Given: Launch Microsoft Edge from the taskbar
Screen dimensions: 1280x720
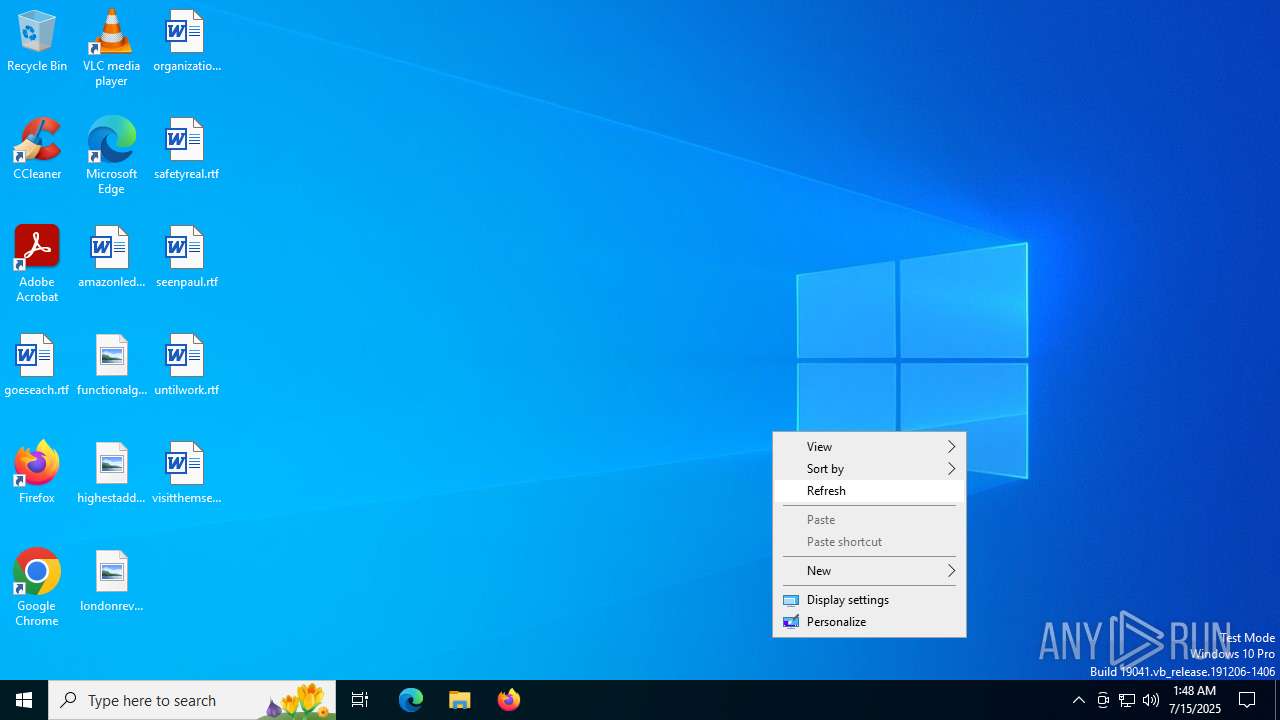Looking at the screenshot, I should coord(411,700).
